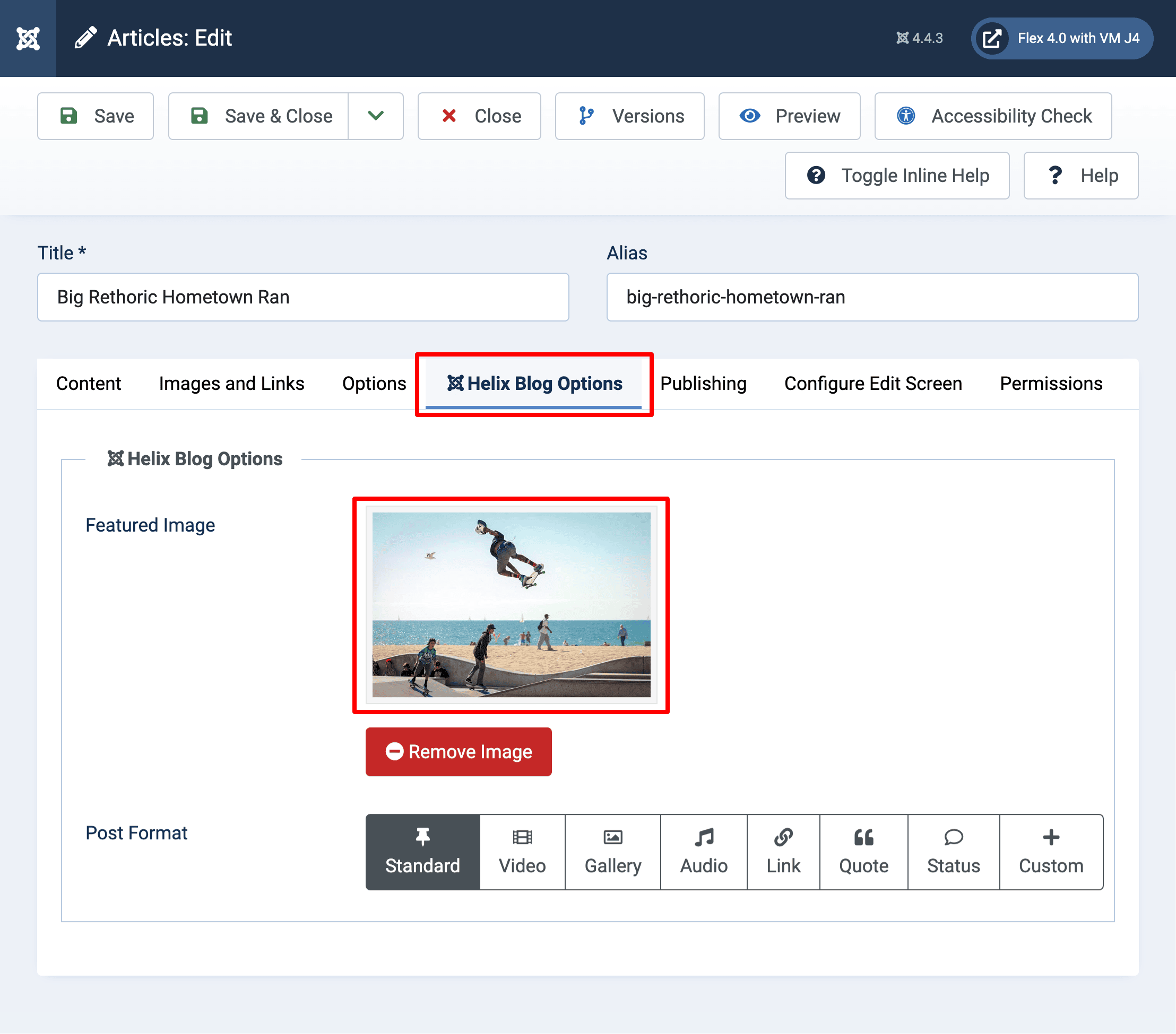Select the Gallery post format
Image resolution: width=1176 pixels, height=1034 pixels.
pos(612,851)
